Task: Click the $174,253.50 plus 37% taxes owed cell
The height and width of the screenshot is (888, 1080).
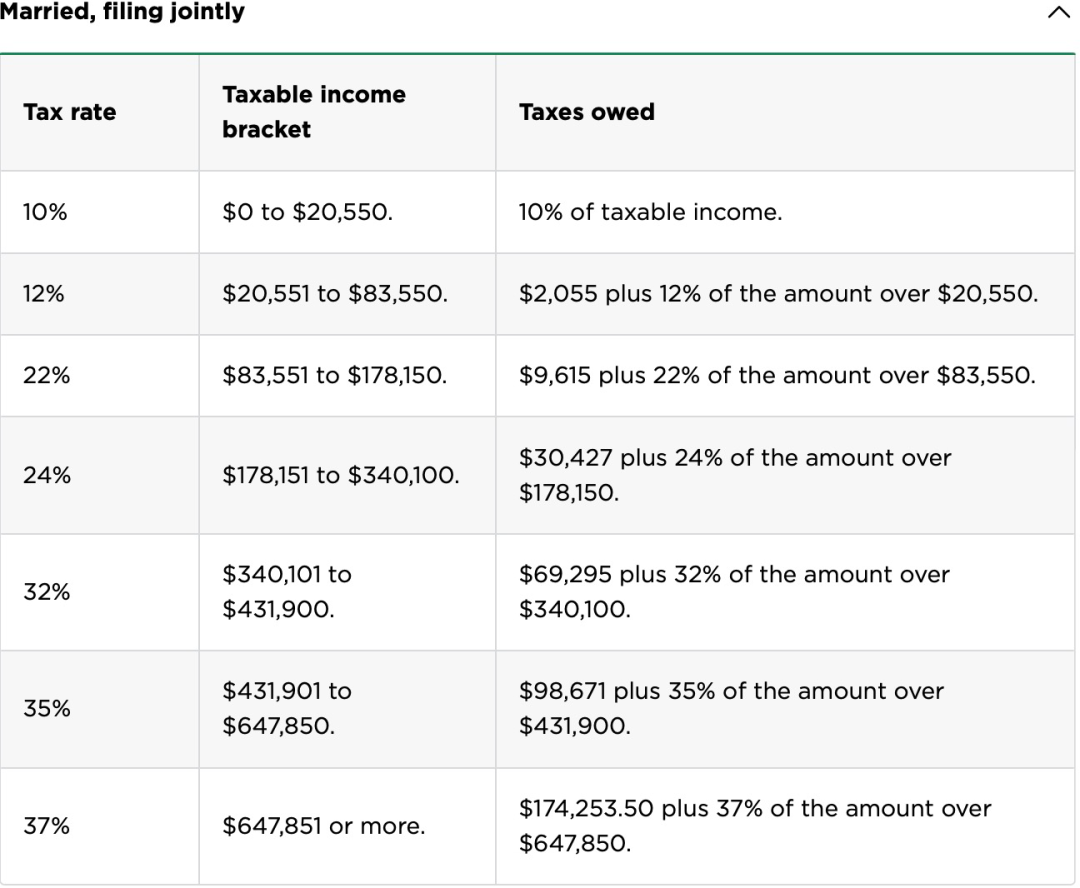Action: coord(755,826)
